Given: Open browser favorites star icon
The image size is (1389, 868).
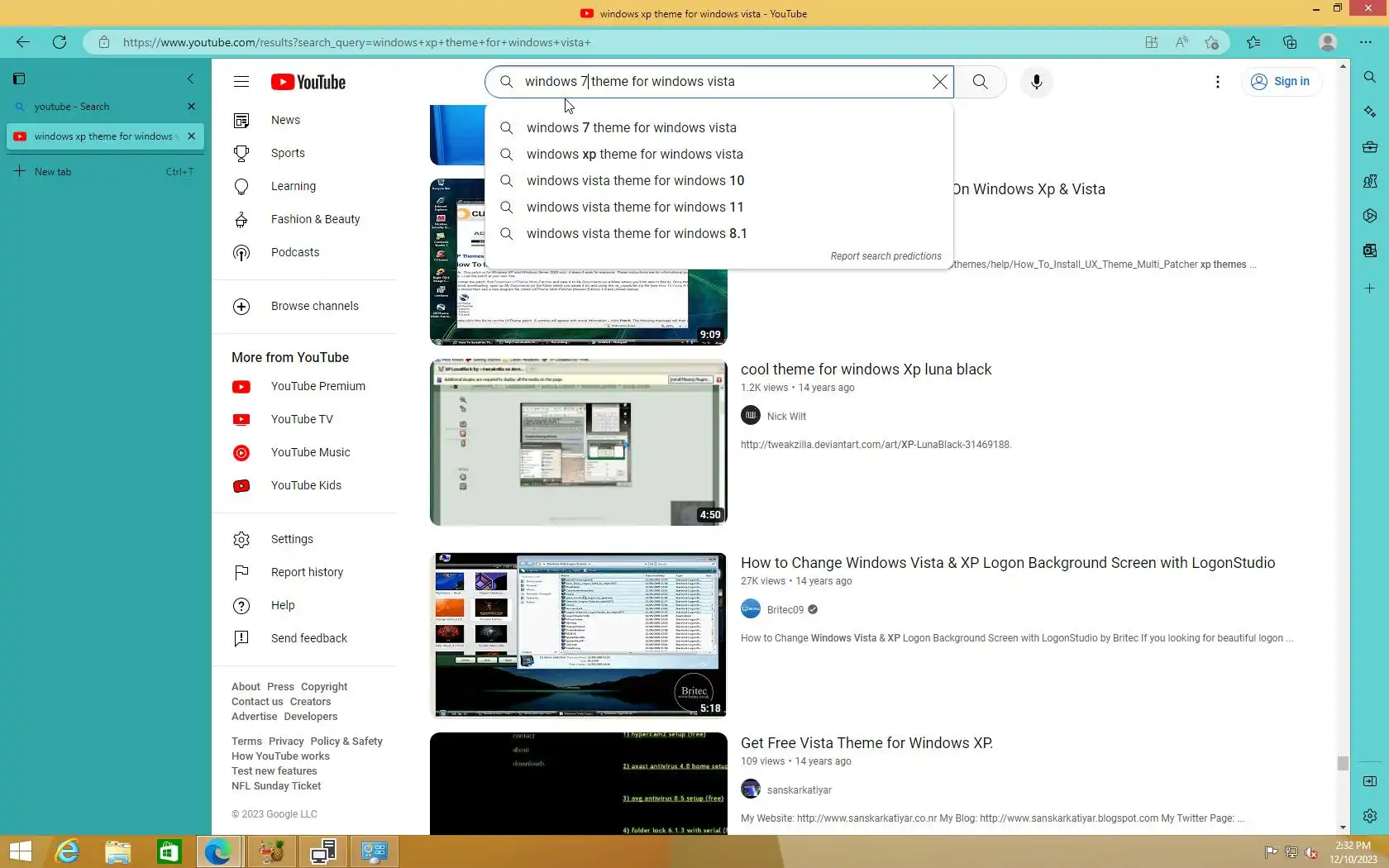Looking at the screenshot, I should click(x=1253, y=42).
